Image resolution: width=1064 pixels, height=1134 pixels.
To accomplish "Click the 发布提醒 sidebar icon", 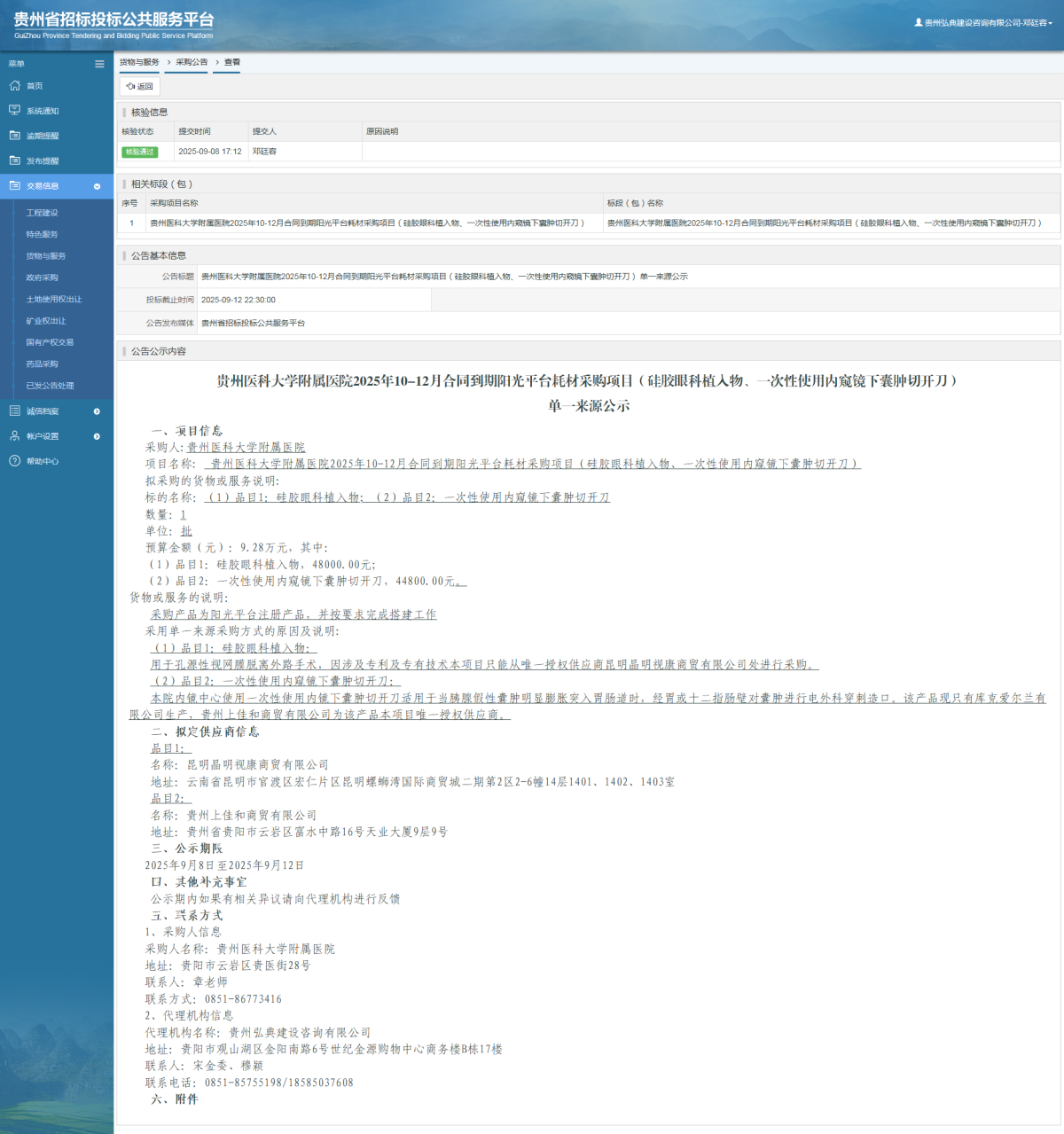I will [x=14, y=160].
